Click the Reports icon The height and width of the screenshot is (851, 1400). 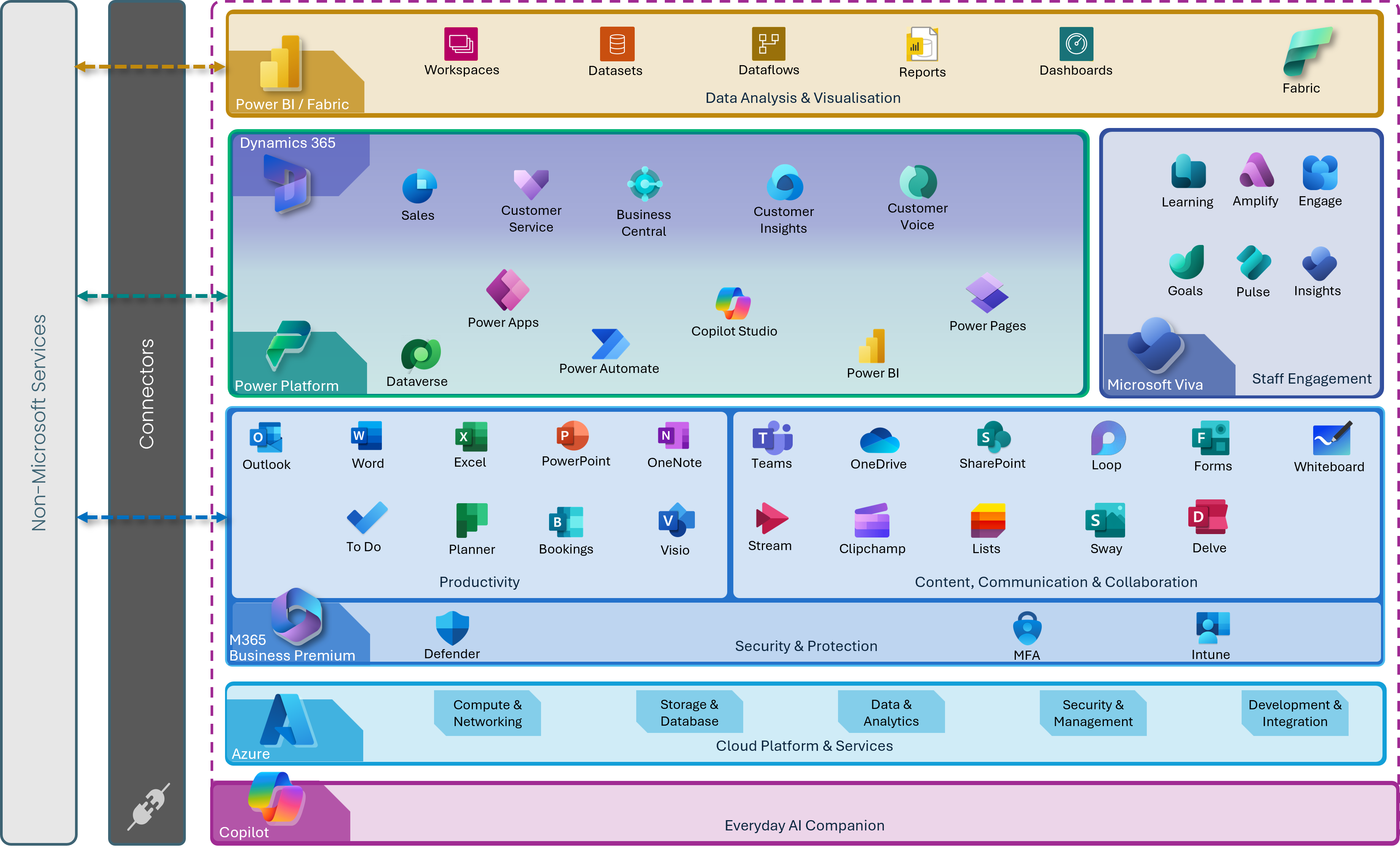tap(921, 44)
